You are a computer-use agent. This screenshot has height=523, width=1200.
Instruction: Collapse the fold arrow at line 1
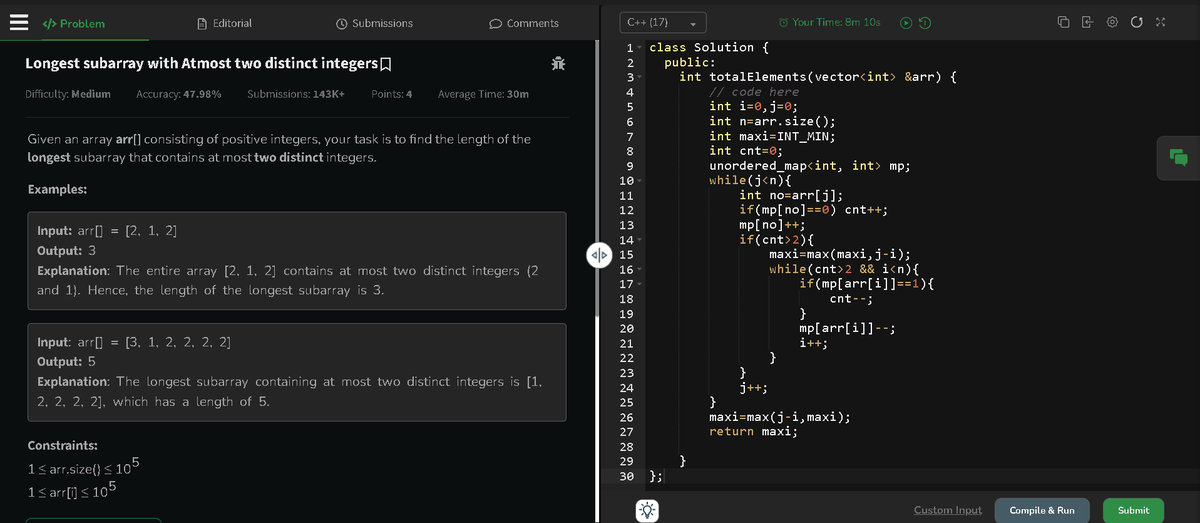point(638,47)
